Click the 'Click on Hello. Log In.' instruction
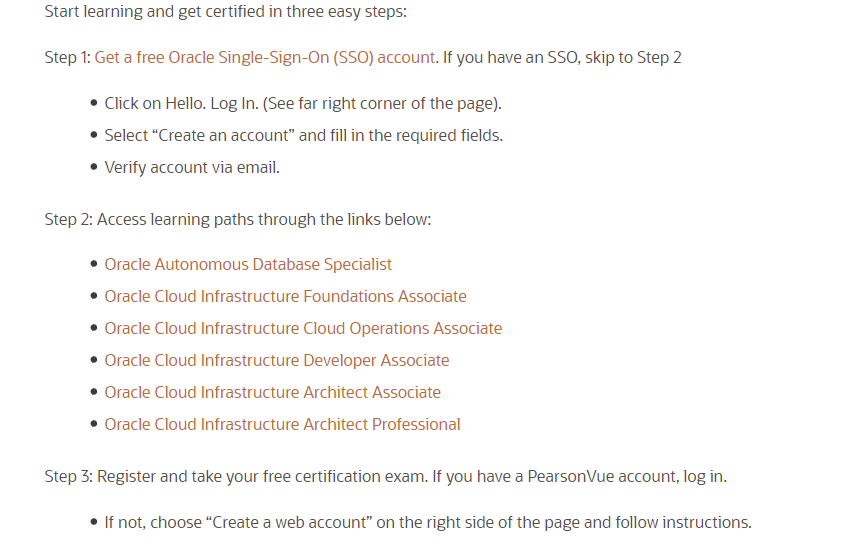The width and height of the screenshot is (852, 551). coord(303,103)
